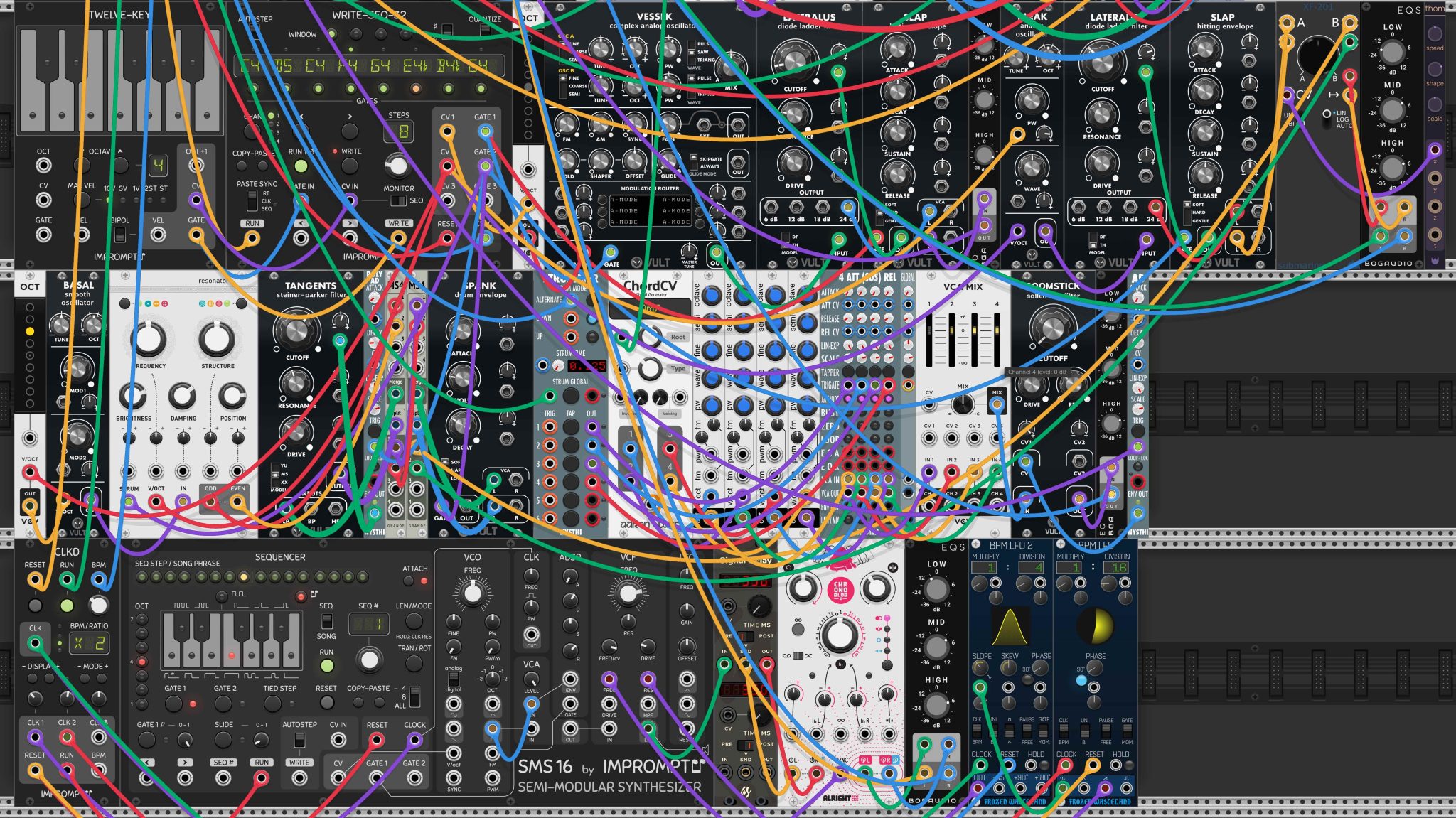Toggle the BIPOL switch on Twelve-Key
1456x818 pixels.
click(x=120, y=234)
